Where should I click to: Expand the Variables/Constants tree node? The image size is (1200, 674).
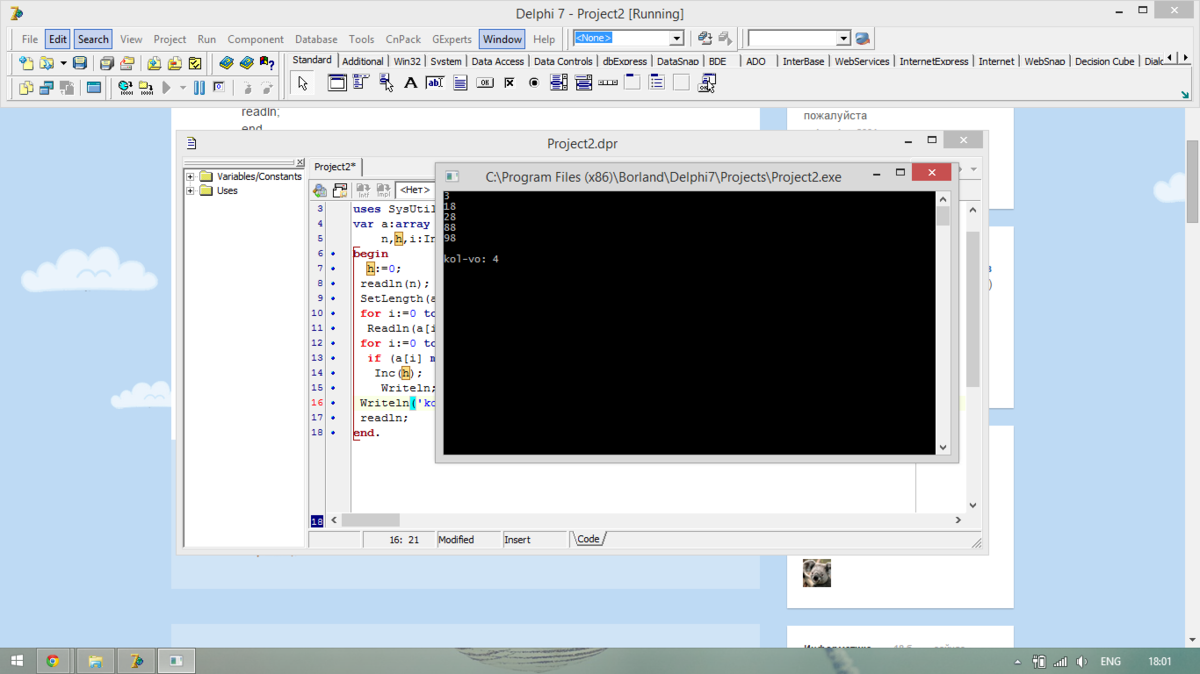[190, 177]
